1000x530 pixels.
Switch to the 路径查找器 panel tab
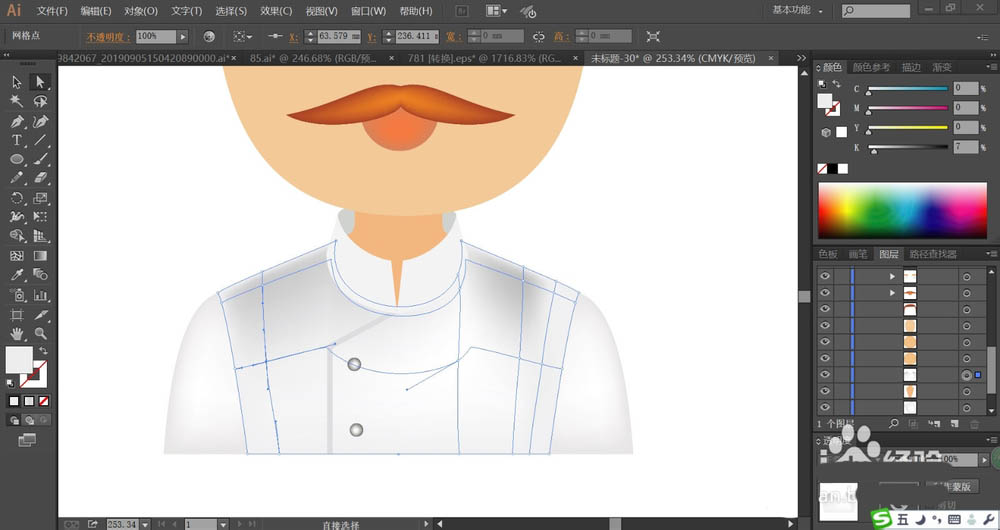[x=935, y=254]
